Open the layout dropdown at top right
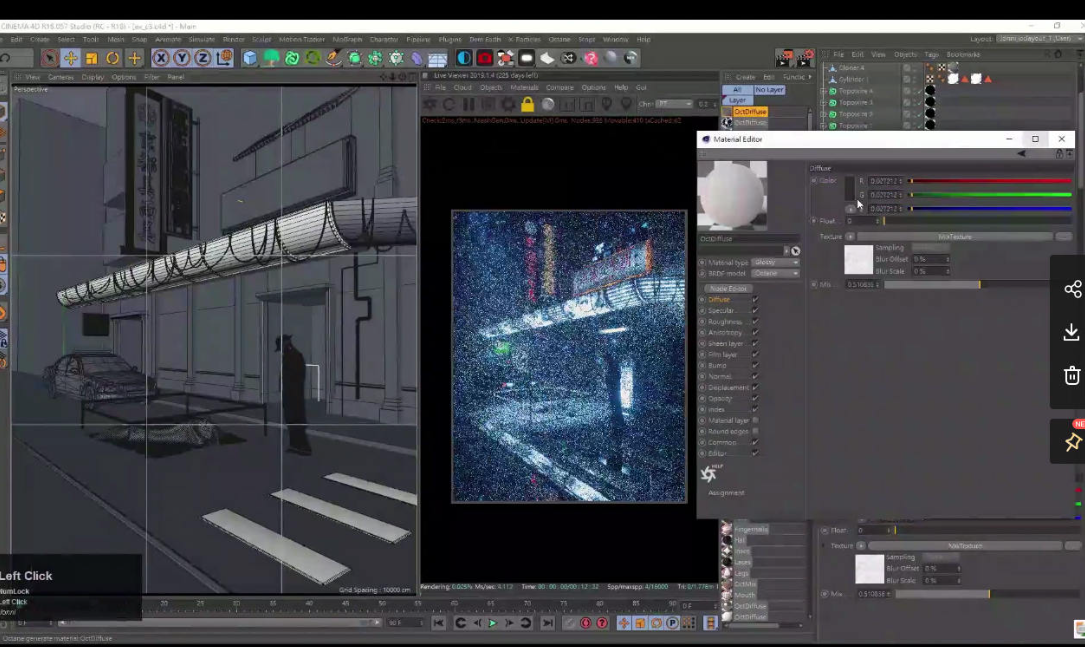Image resolution: width=1085 pixels, height=647 pixels. point(1037,39)
